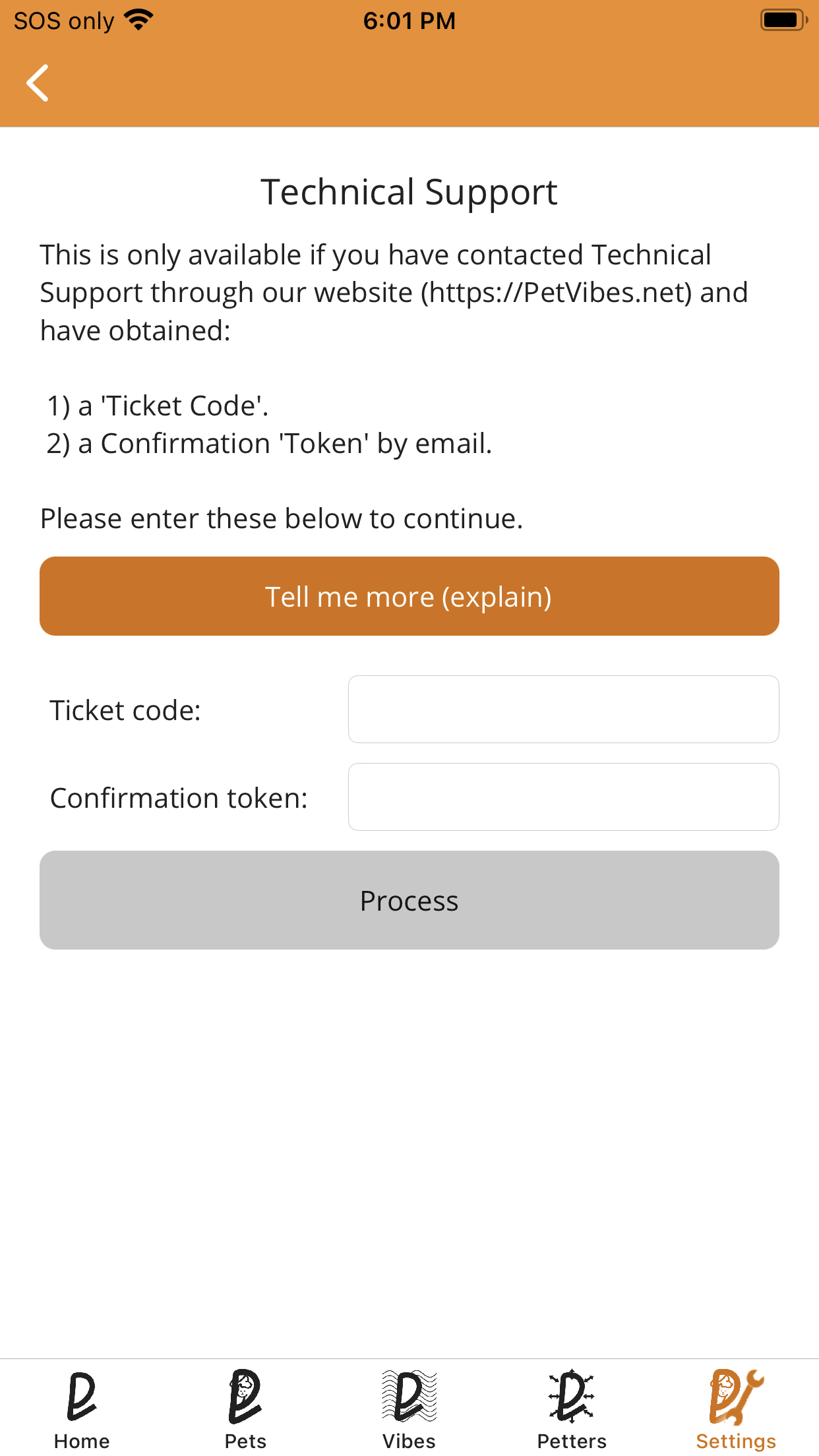
Task: Tap the Petters label in bottom bar
Action: 572,1441
